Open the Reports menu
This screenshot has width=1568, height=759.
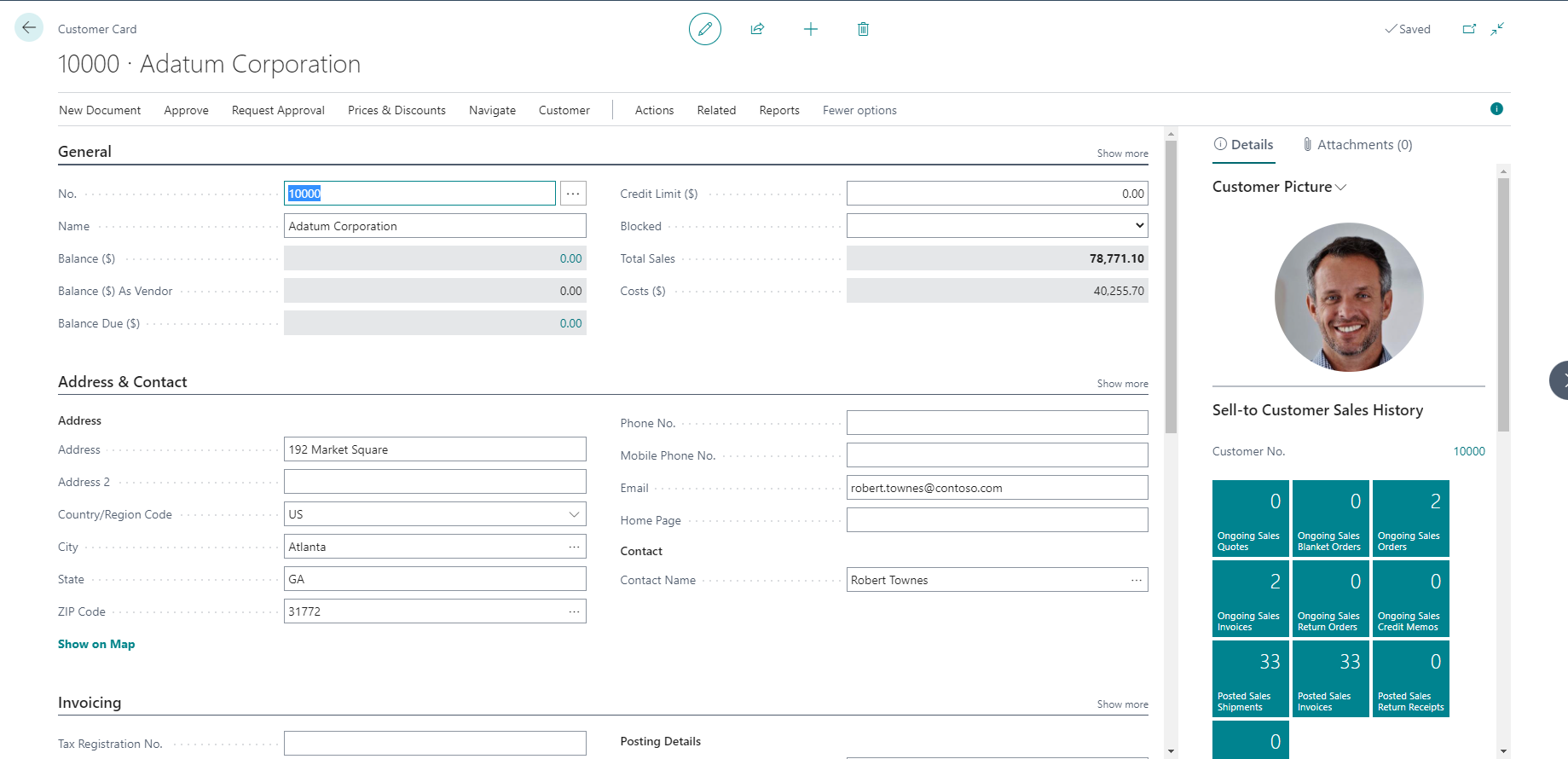(779, 110)
